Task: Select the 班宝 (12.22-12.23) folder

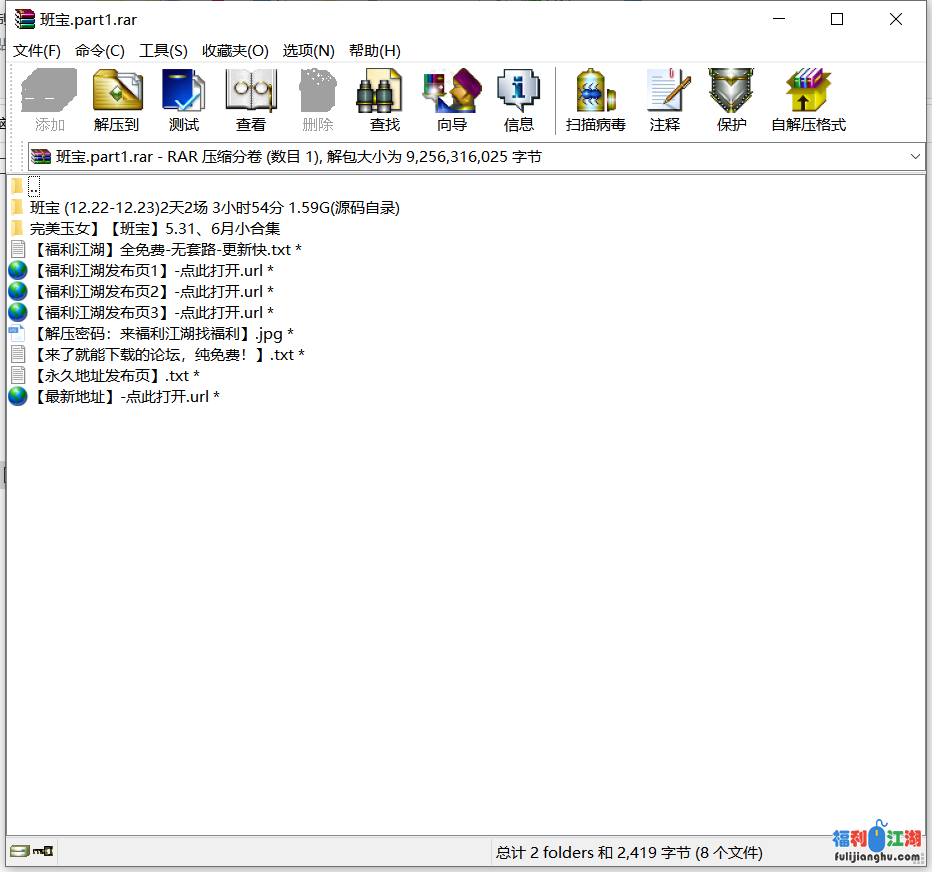Action: click(x=214, y=208)
